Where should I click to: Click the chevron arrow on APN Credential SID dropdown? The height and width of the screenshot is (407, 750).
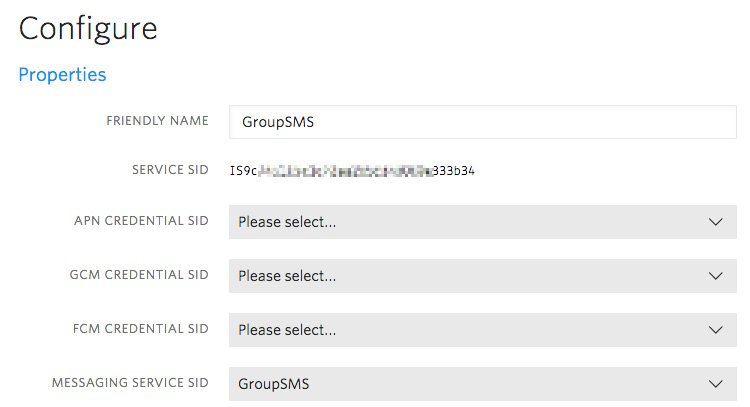[715, 222]
